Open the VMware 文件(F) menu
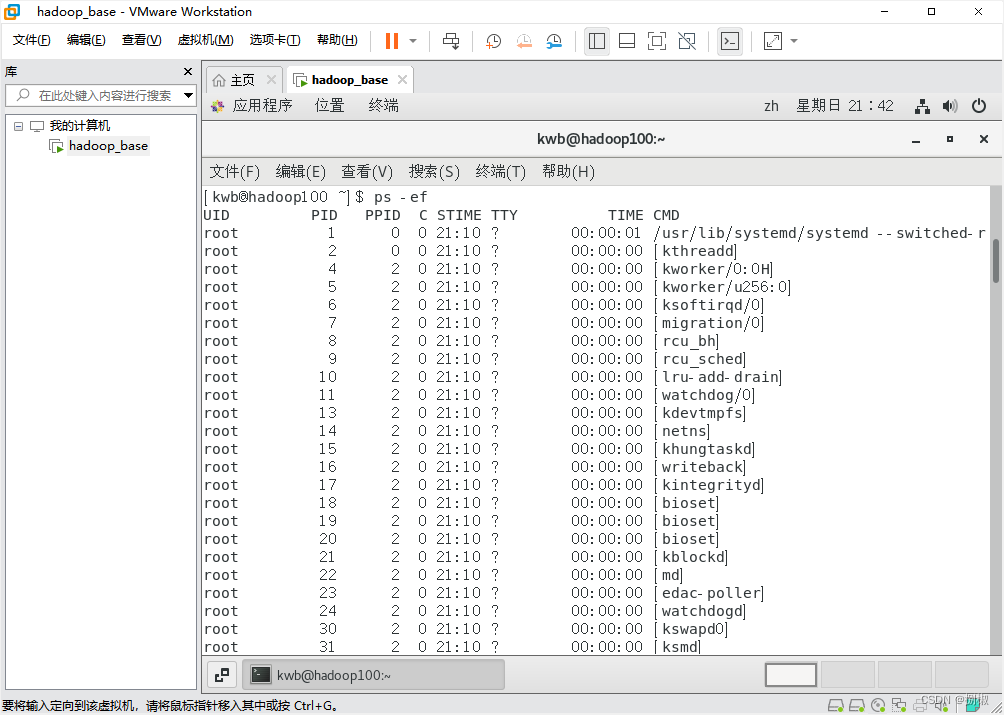1004x715 pixels. [x=31, y=40]
